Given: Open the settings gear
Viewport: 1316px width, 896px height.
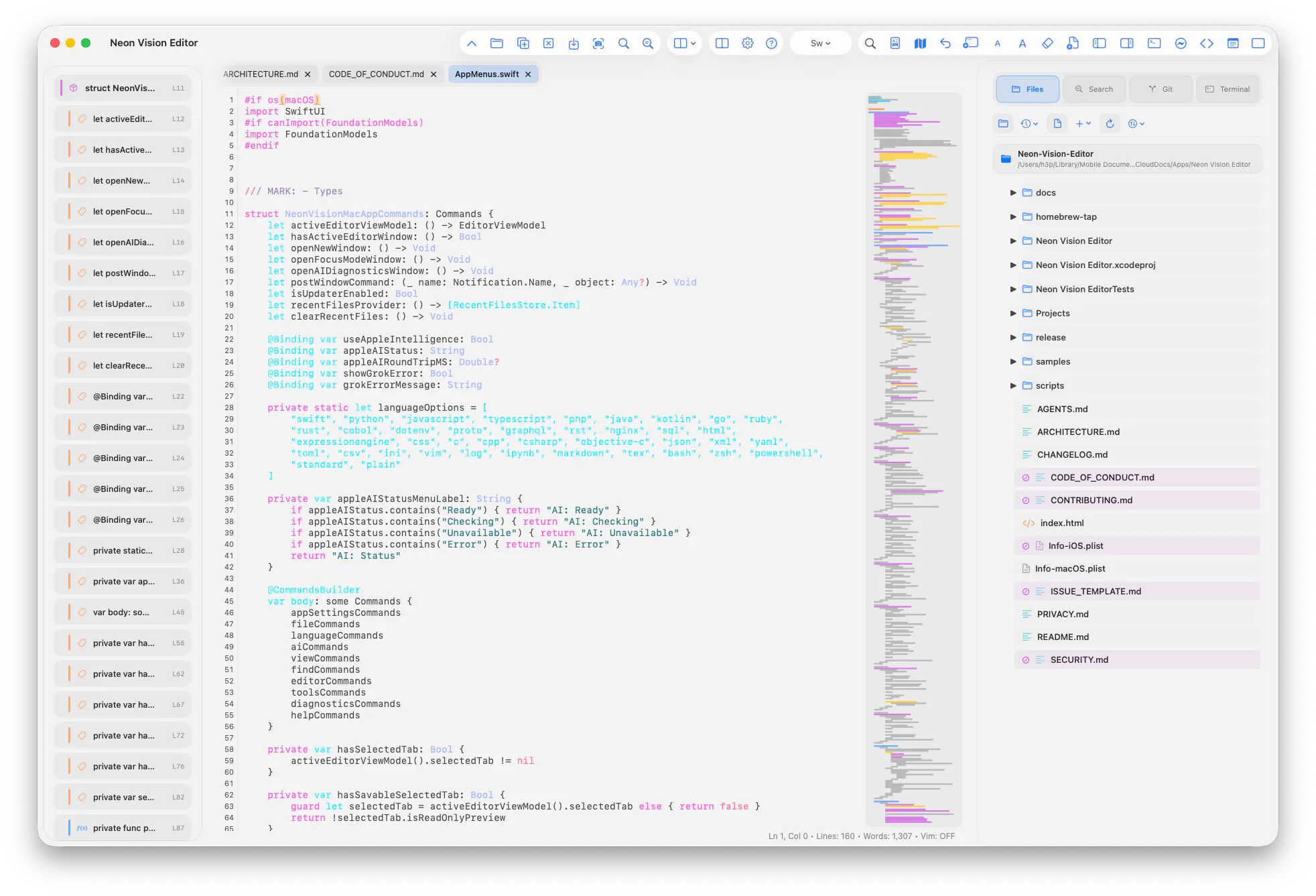Looking at the screenshot, I should (x=747, y=44).
